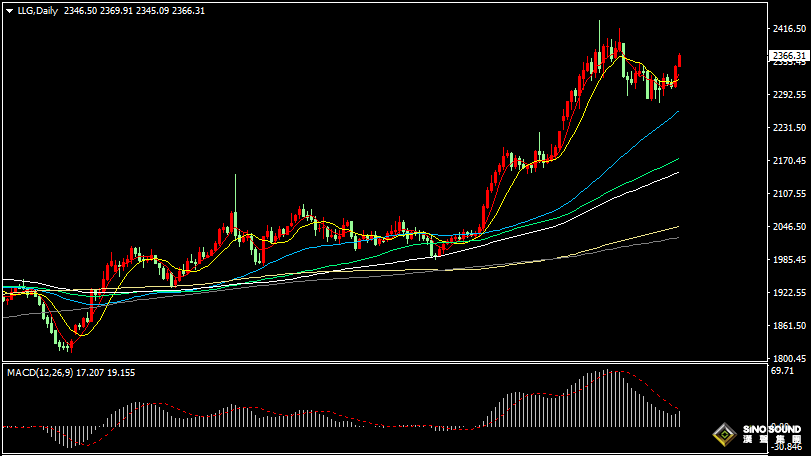Click the 2170.45 level on price scale
The width and height of the screenshot is (811, 456).
(x=788, y=161)
